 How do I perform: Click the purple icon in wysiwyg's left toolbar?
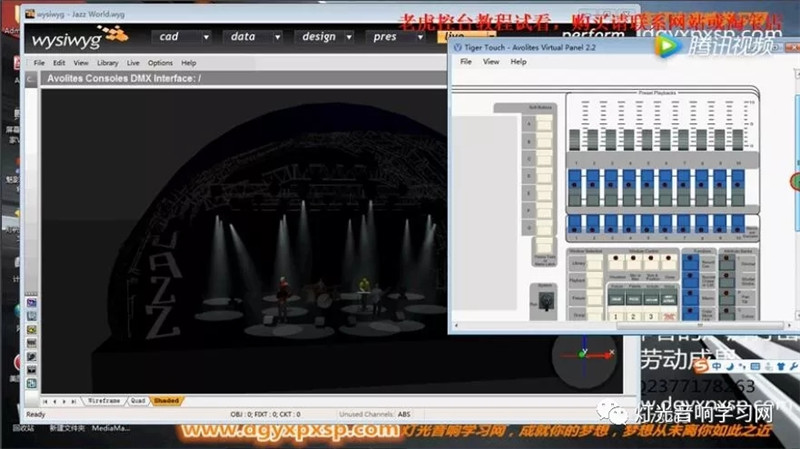coord(32,303)
